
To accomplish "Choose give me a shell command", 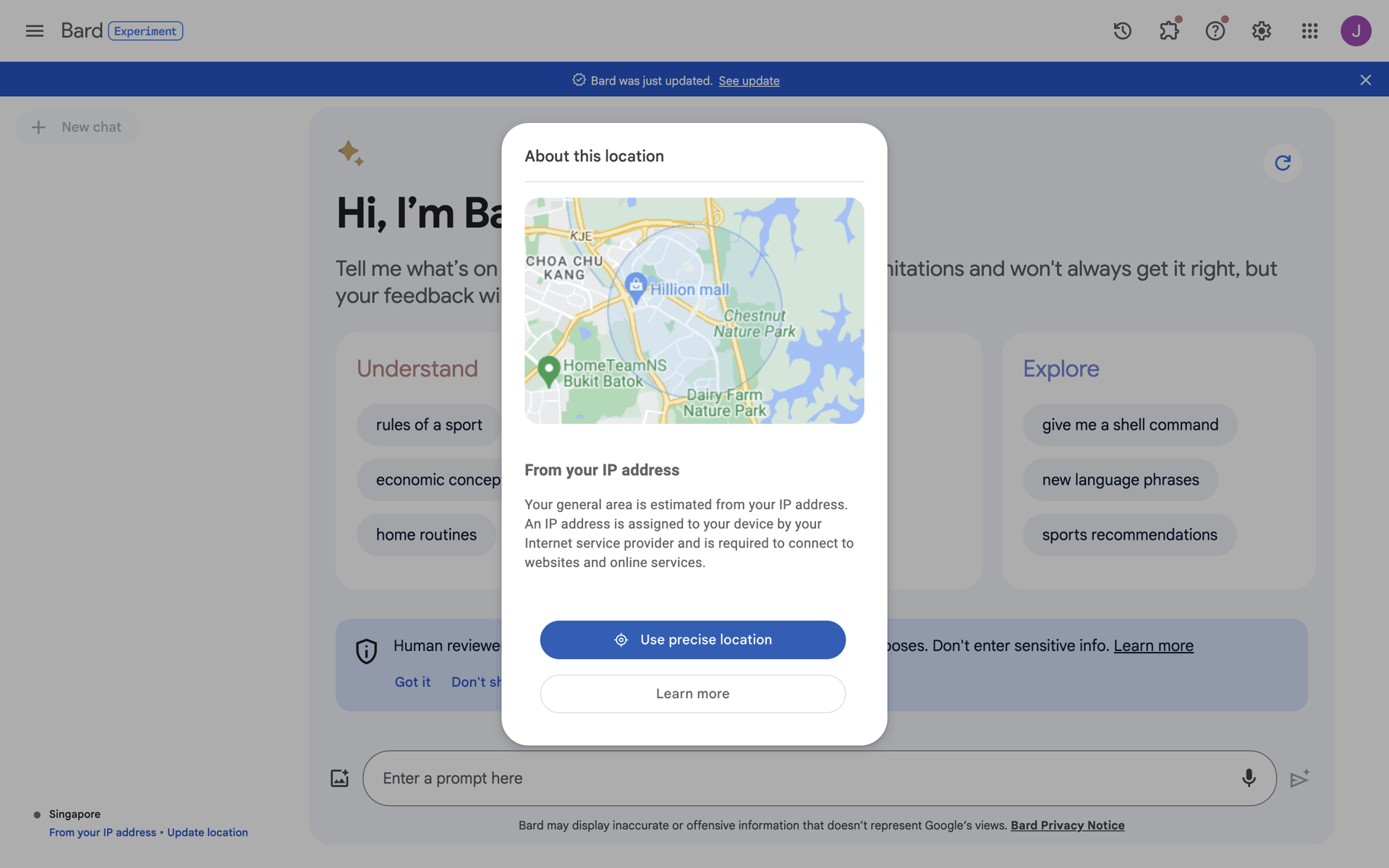I will pyautogui.click(x=1130, y=425).
